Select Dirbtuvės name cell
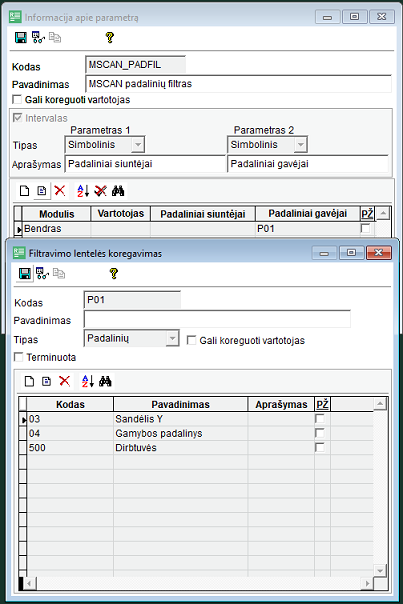This screenshot has height=604, width=403. tap(180, 448)
